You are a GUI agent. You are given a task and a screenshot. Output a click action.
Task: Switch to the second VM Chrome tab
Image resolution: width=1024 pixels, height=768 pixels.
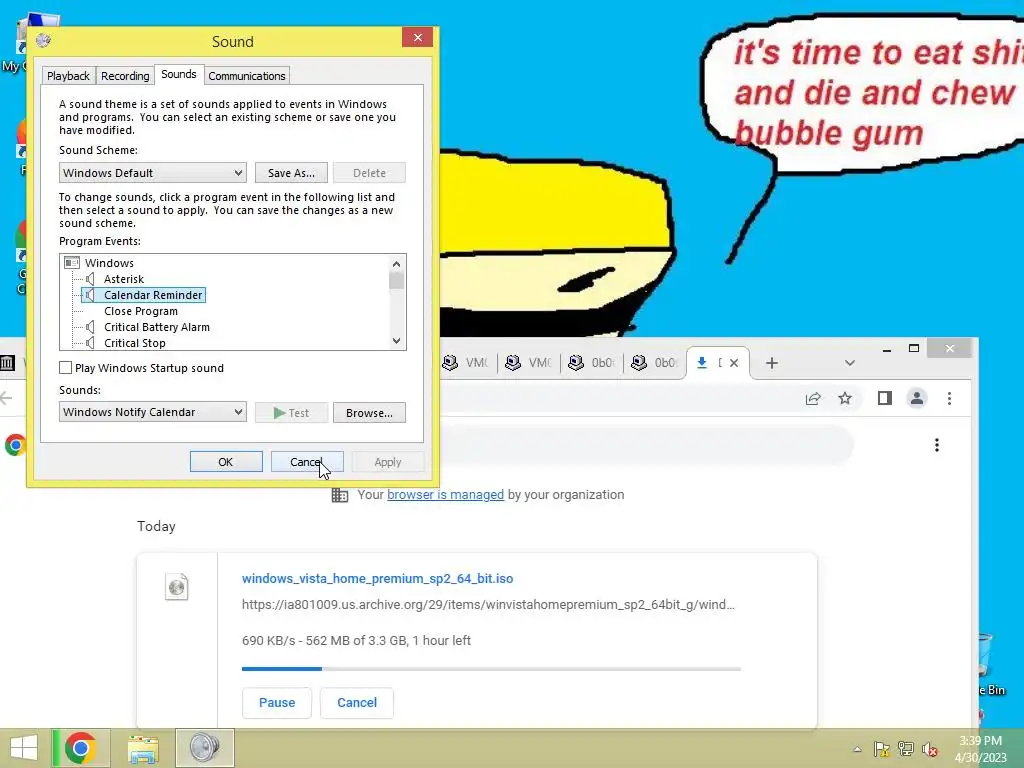tap(529, 362)
